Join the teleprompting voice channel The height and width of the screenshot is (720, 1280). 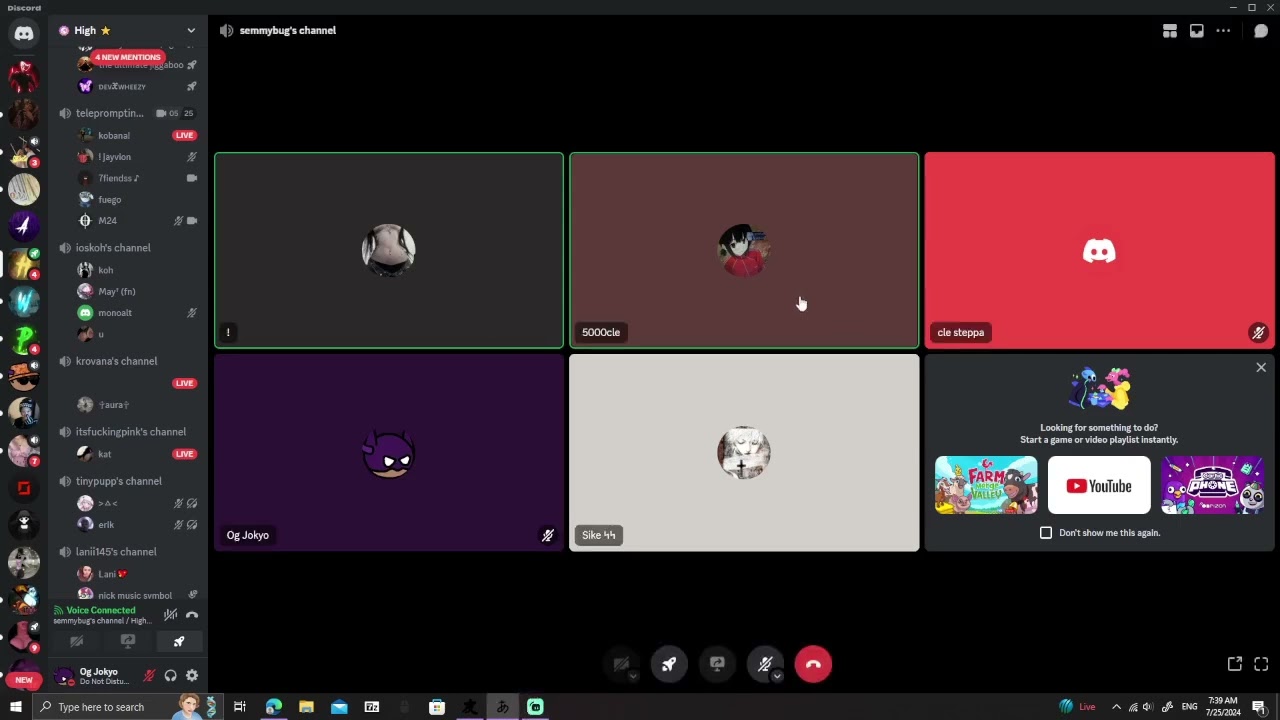click(110, 113)
